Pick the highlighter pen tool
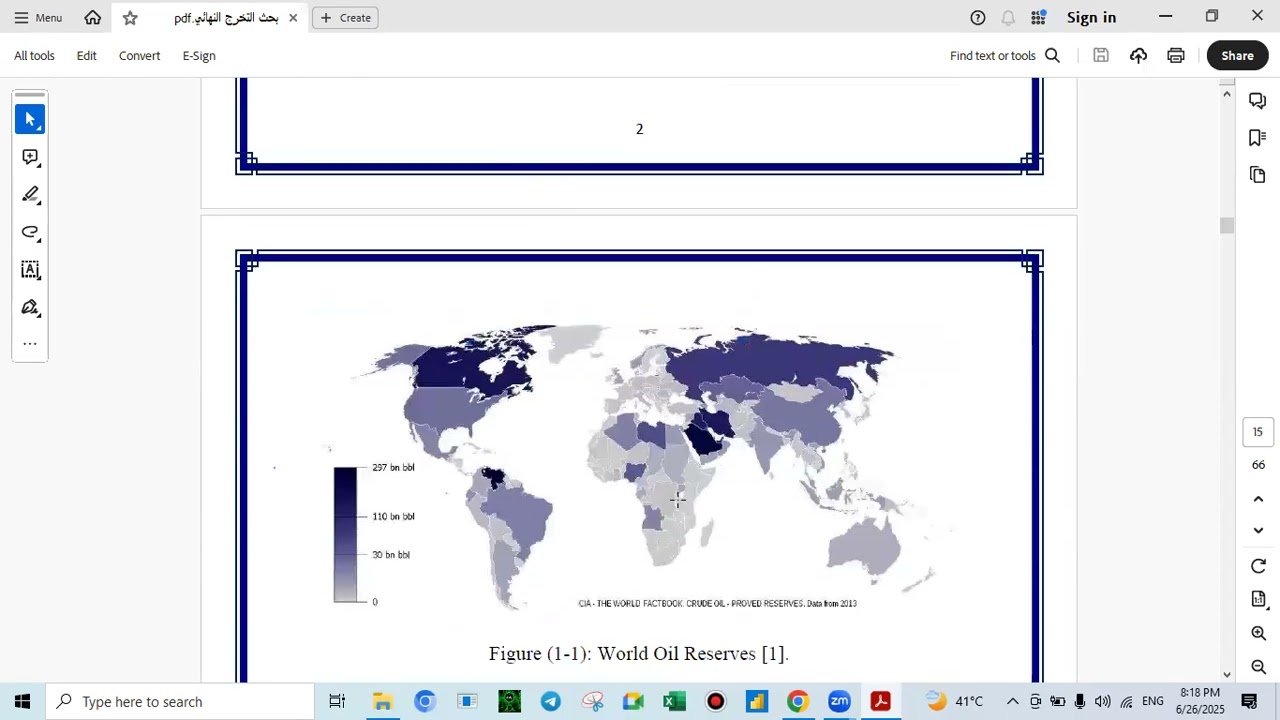The height and width of the screenshot is (720, 1280). click(x=30, y=194)
